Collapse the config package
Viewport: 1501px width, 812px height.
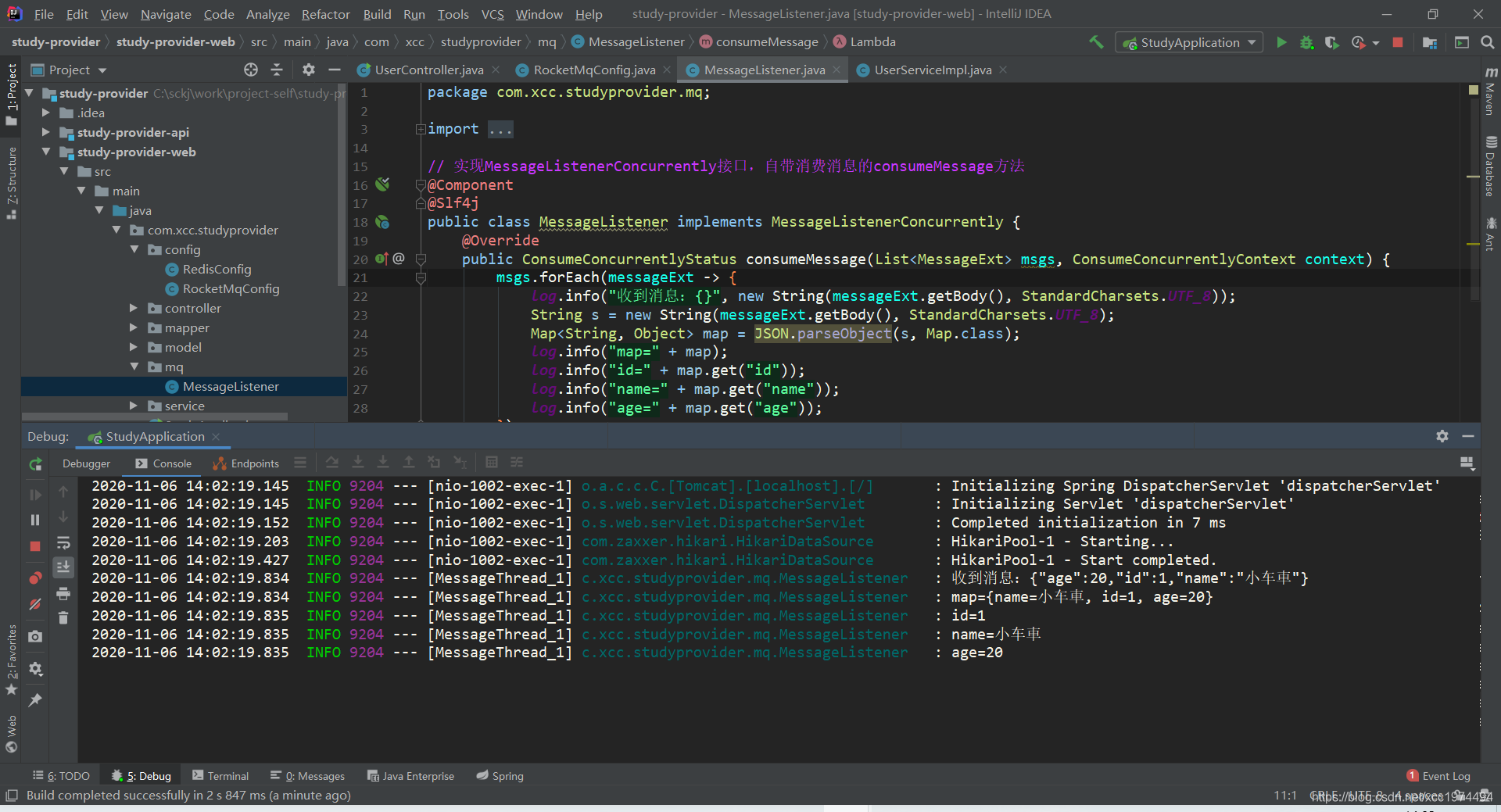point(134,249)
